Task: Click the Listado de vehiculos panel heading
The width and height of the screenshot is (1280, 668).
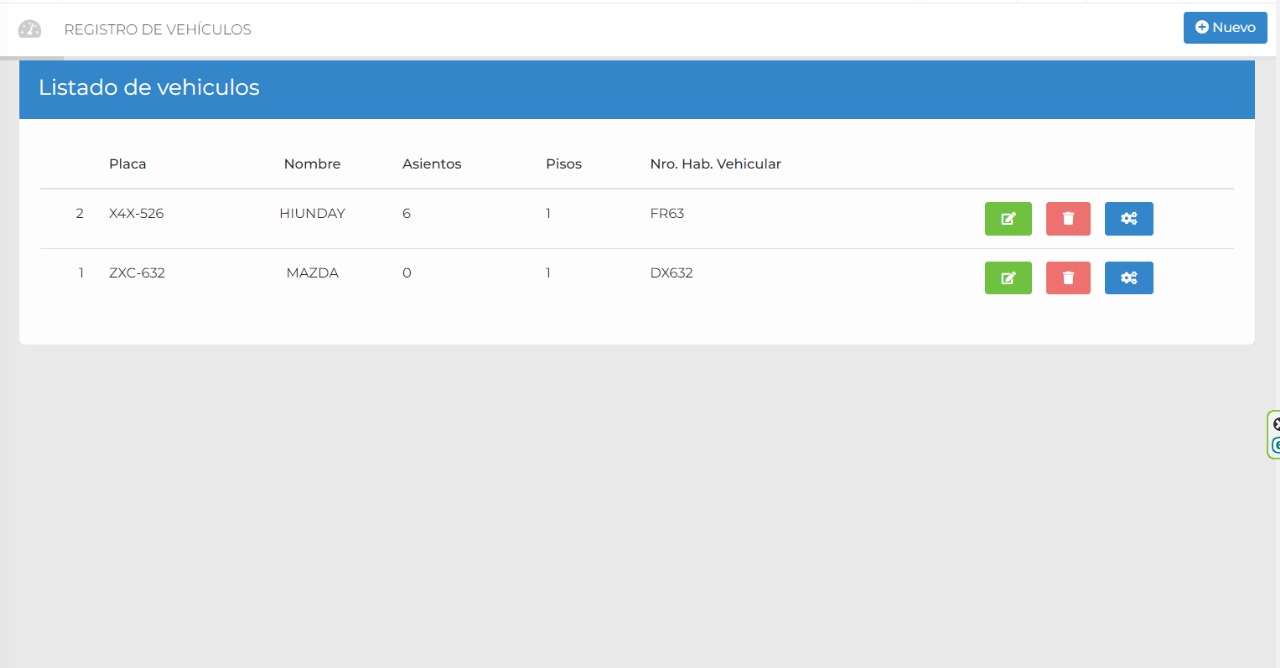Action: pyautogui.click(x=149, y=88)
